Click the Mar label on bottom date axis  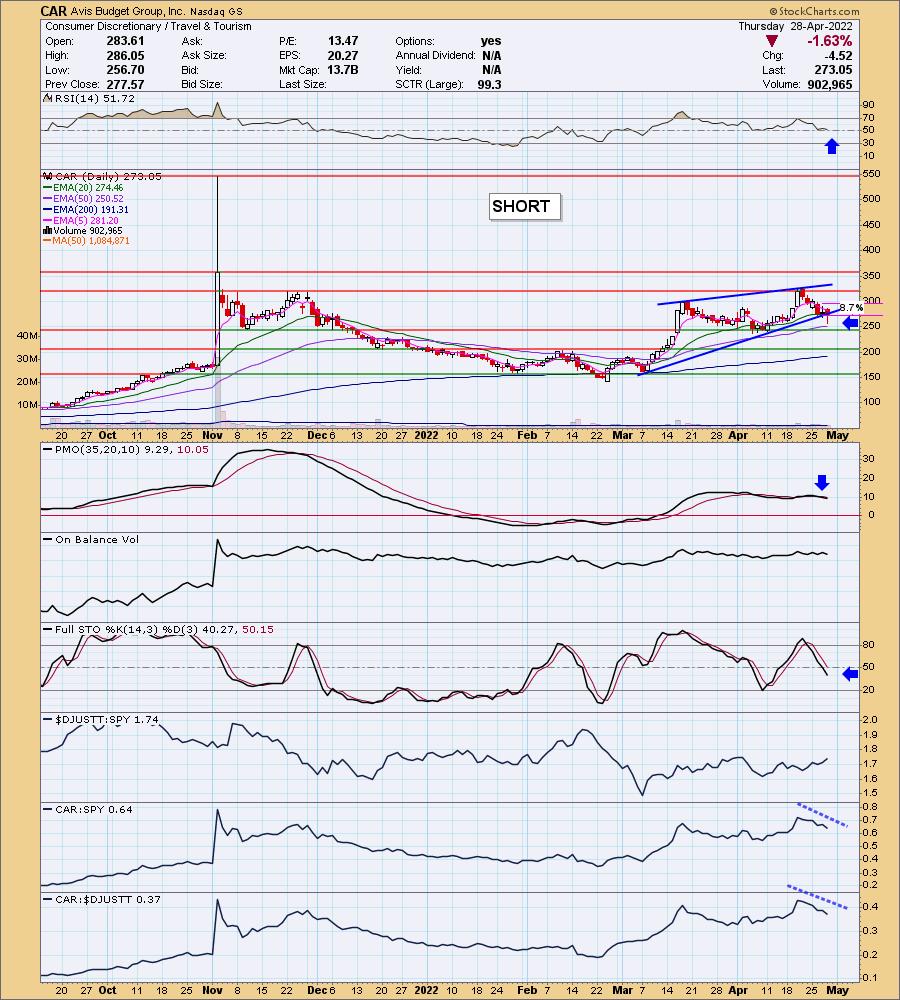pyautogui.click(x=622, y=990)
